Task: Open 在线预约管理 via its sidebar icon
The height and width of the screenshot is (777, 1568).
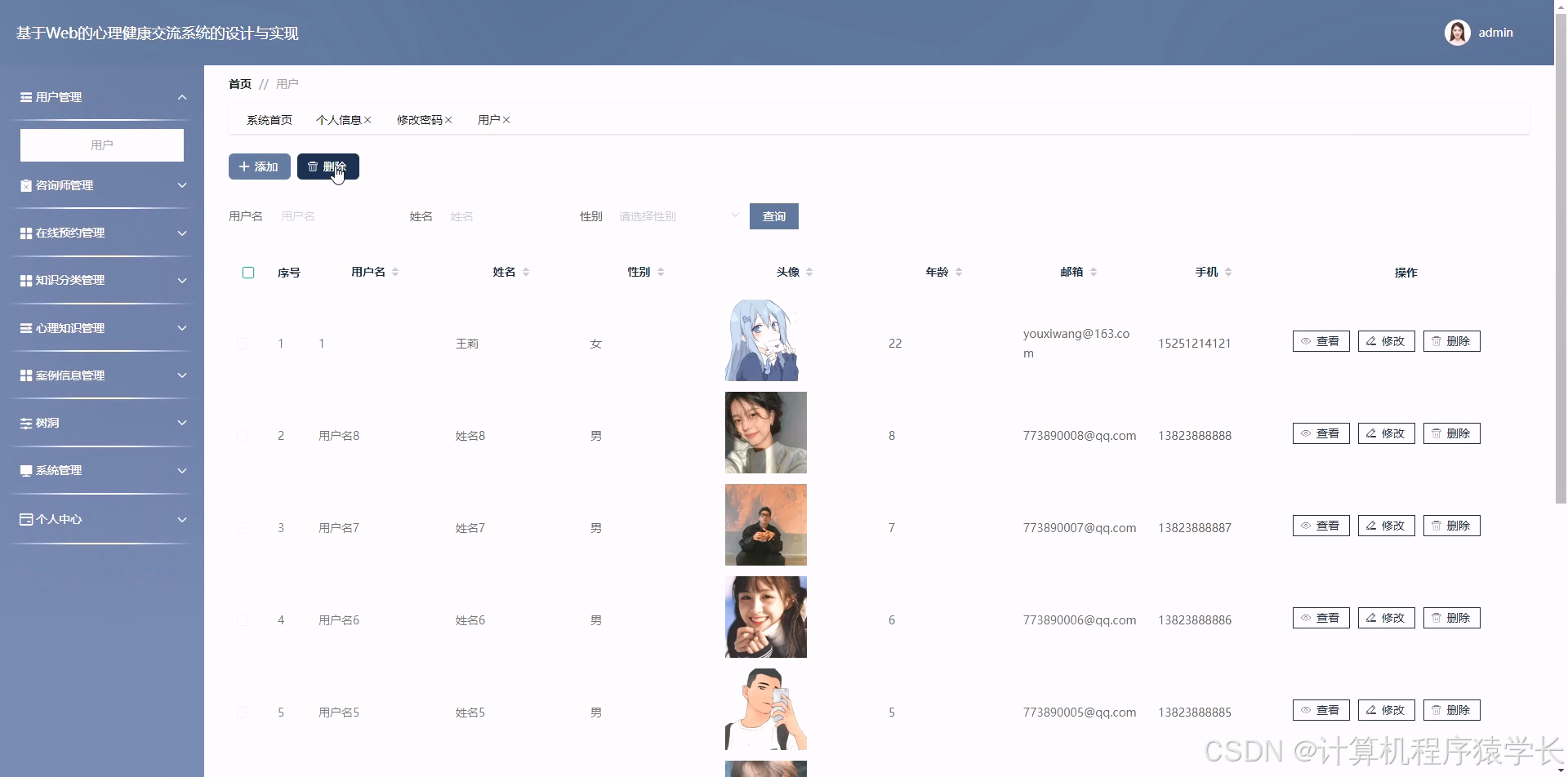Action: point(25,233)
